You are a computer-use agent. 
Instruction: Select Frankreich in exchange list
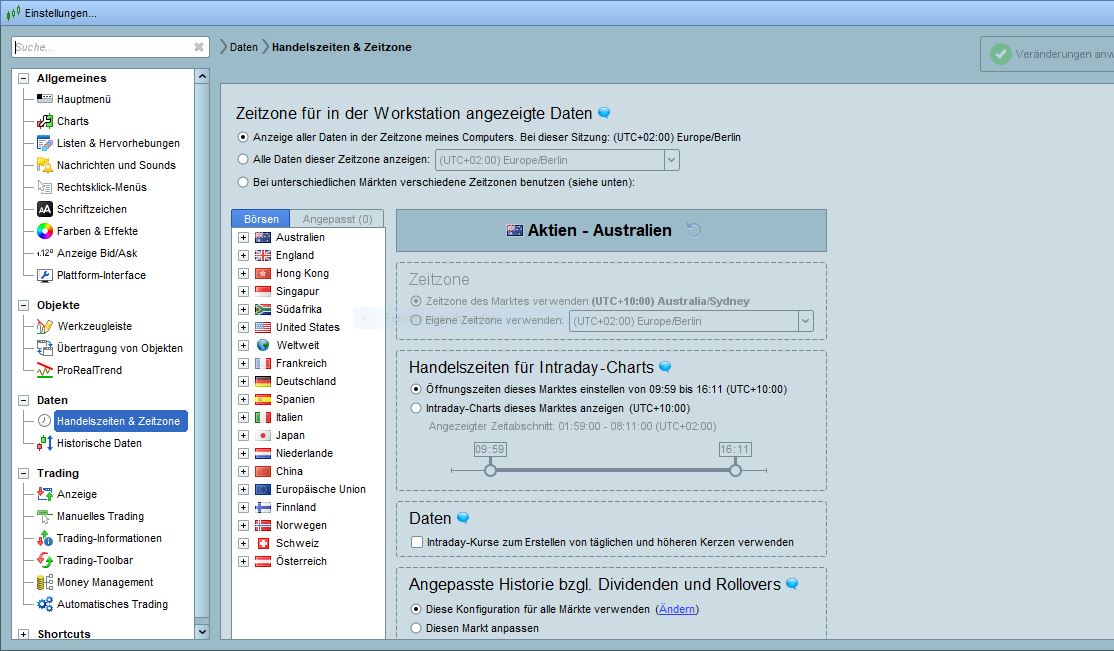coord(301,363)
